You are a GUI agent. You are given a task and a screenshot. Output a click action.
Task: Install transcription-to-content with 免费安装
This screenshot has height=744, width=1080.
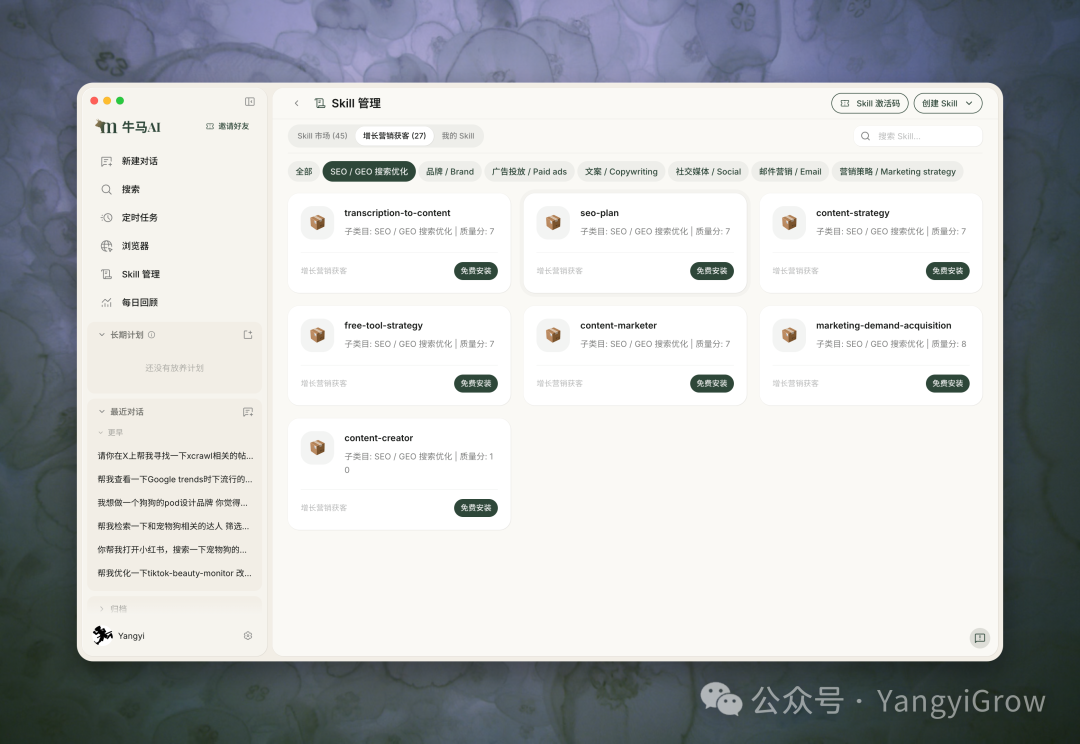point(476,271)
